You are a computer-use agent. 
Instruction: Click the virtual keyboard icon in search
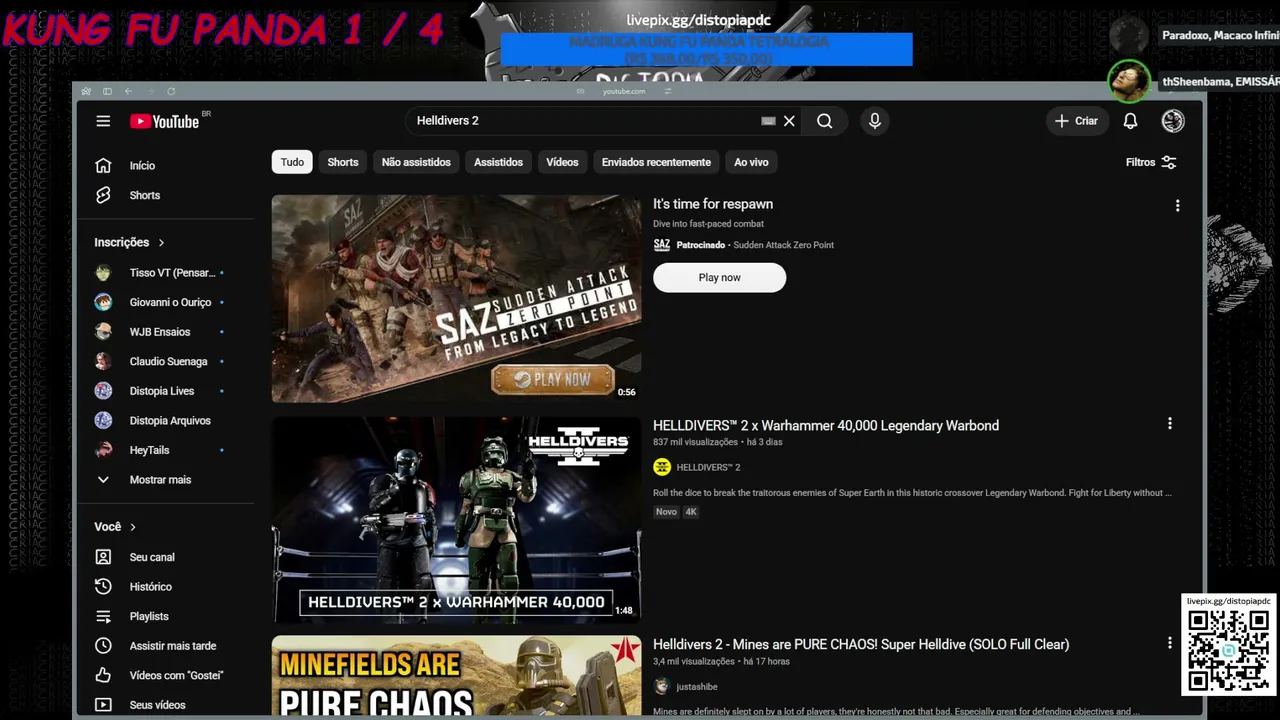(x=768, y=121)
